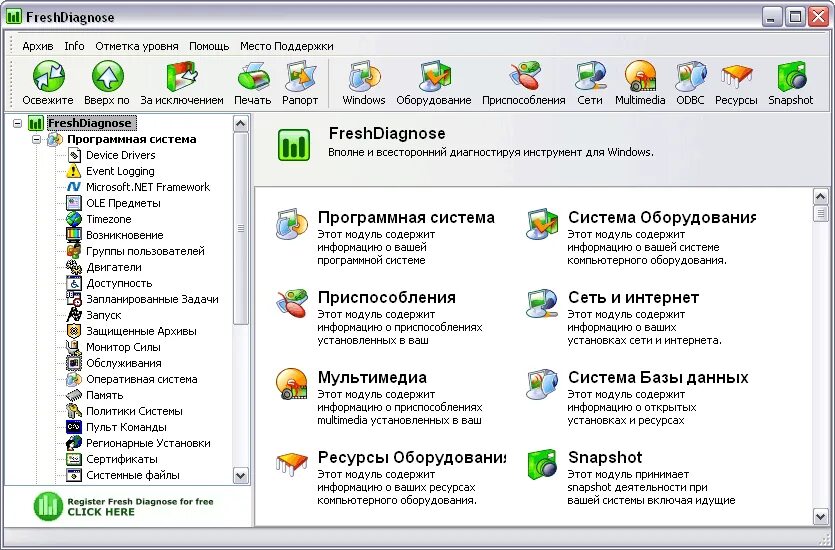Open the Место Поддержки menu
The height and width of the screenshot is (550, 835).
[x=287, y=46]
